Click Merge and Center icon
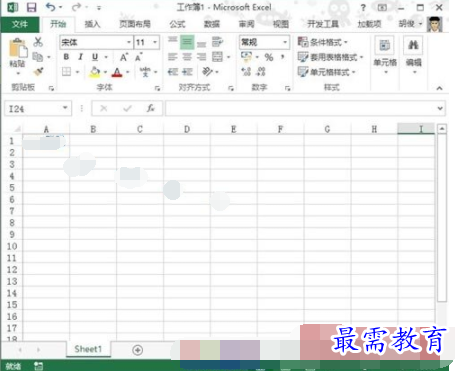This screenshot has height=371, width=455. (x=217, y=57)
